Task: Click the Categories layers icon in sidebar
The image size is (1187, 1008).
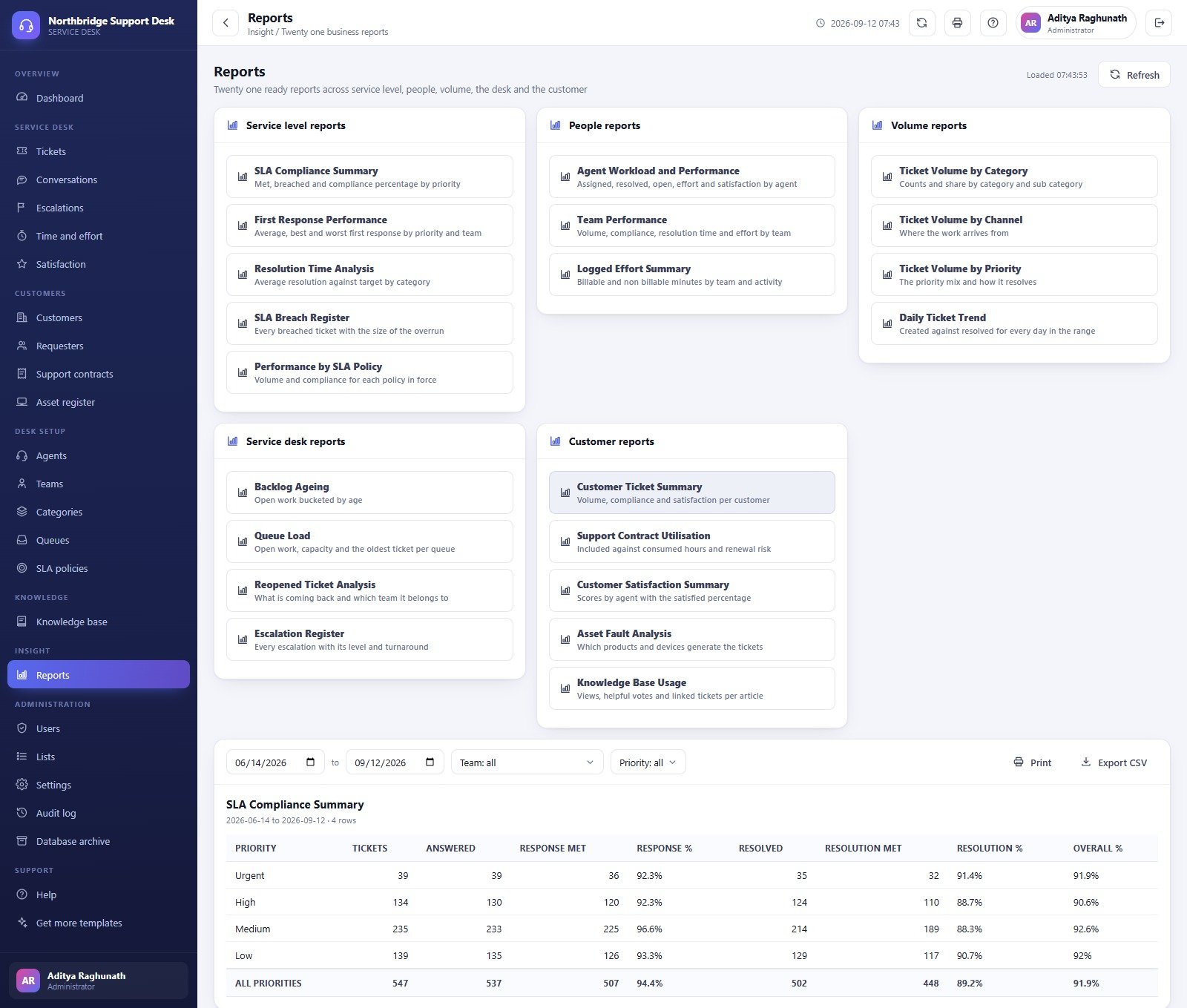Action: [x=22, y=512]
